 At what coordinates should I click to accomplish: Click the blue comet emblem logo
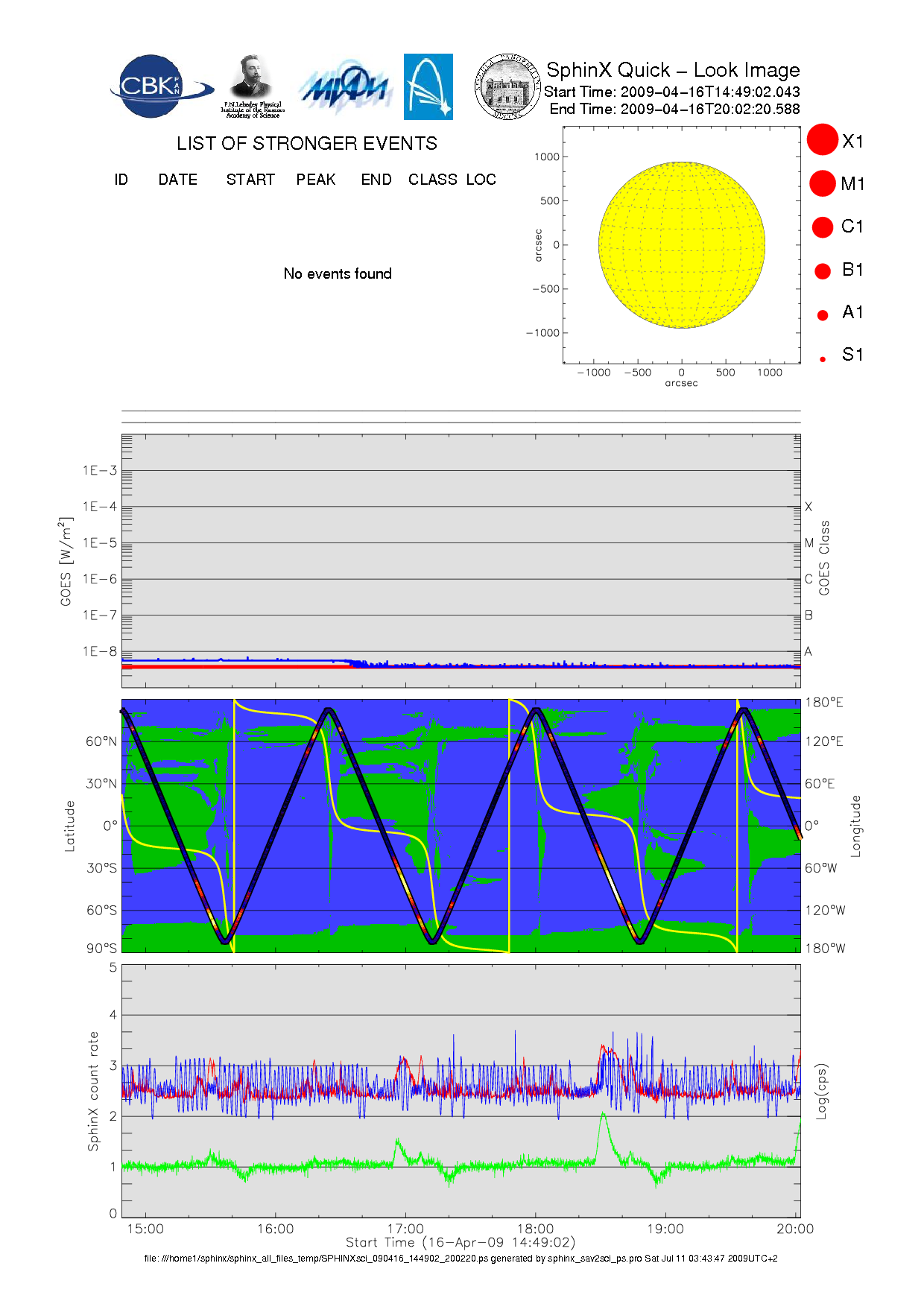pos(428,86)
